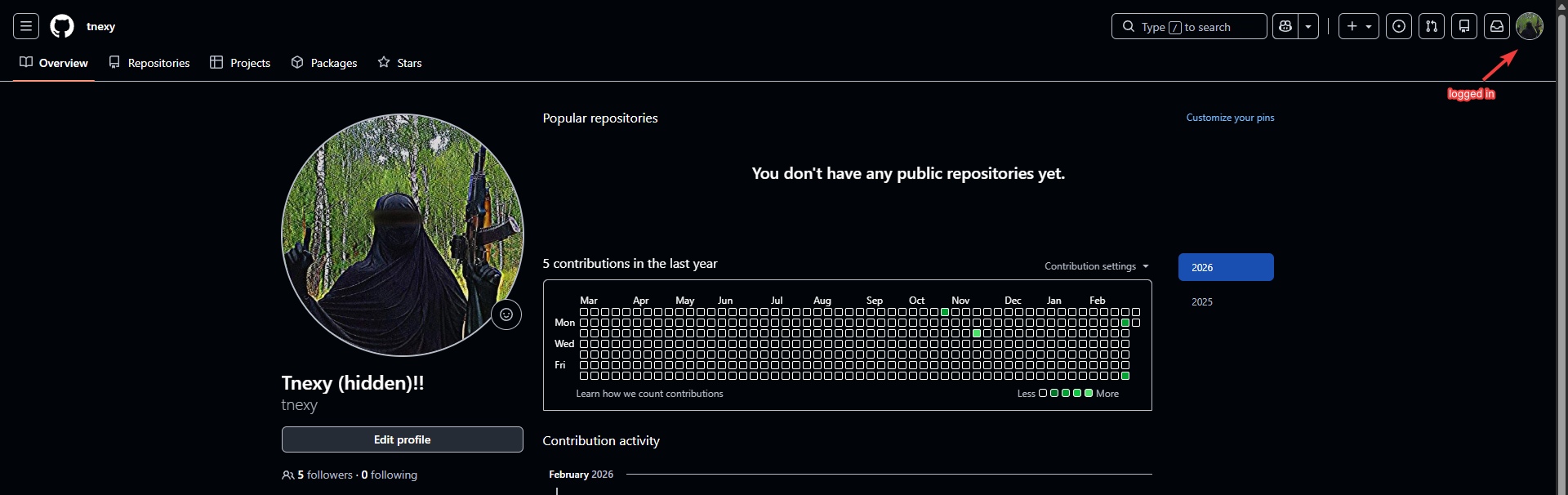Expand the Create new plus dropdown
The height and width of the screenshot is (495, 1568).
[1359, 26]
